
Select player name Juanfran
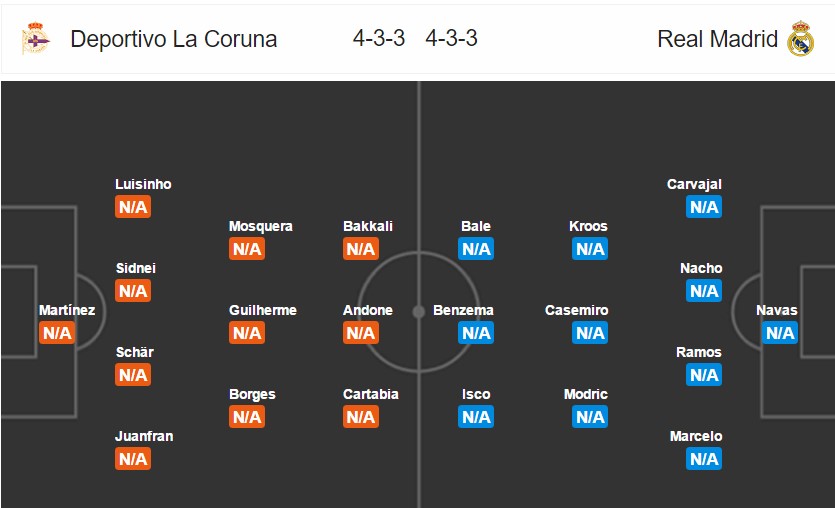tap(144, 436)
